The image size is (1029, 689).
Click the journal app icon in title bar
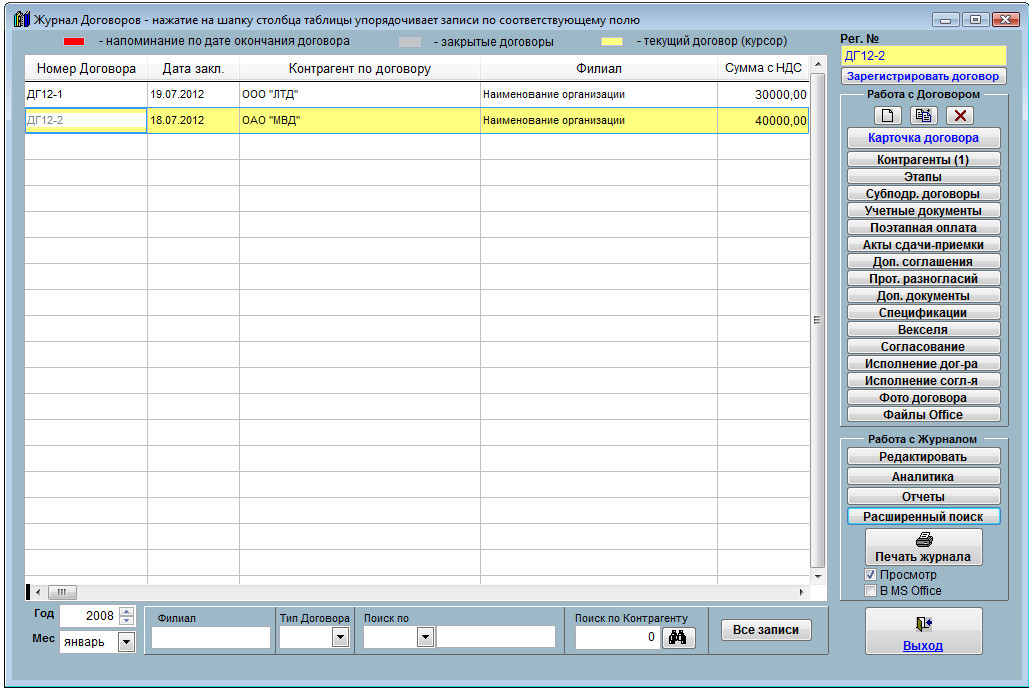point(22,19)
